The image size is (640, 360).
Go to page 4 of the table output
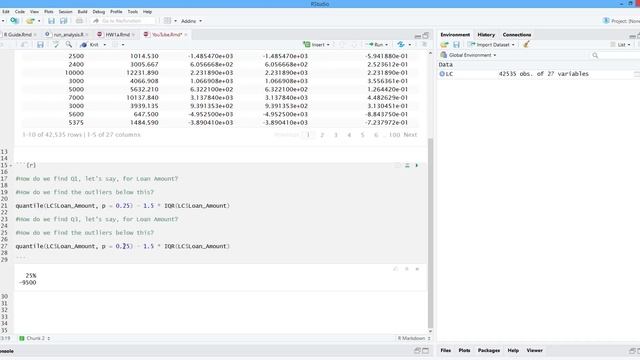pyautogui.click(x=349, y=135)
